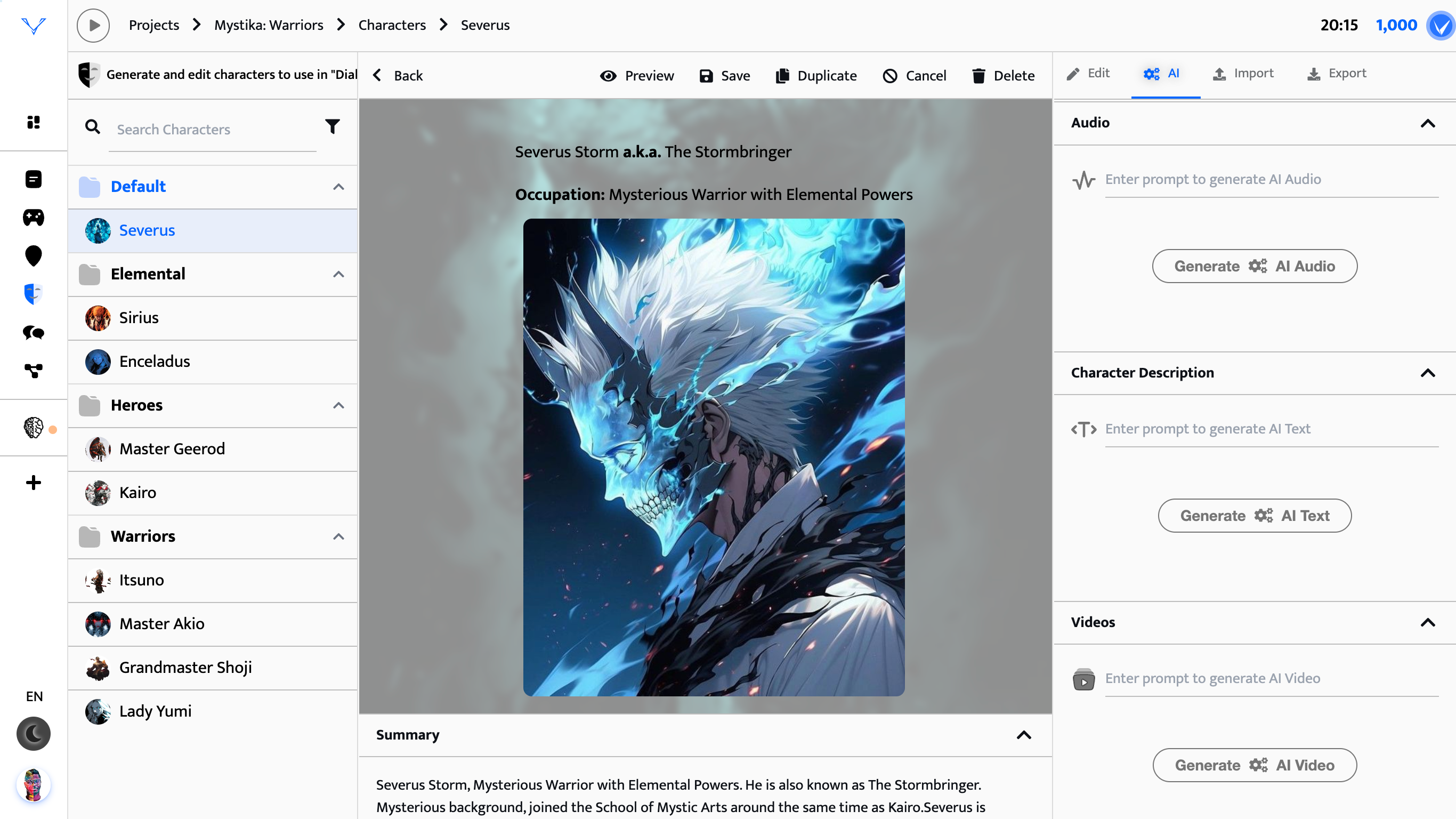Click the AI brain sidebar icon

(34, 428)
